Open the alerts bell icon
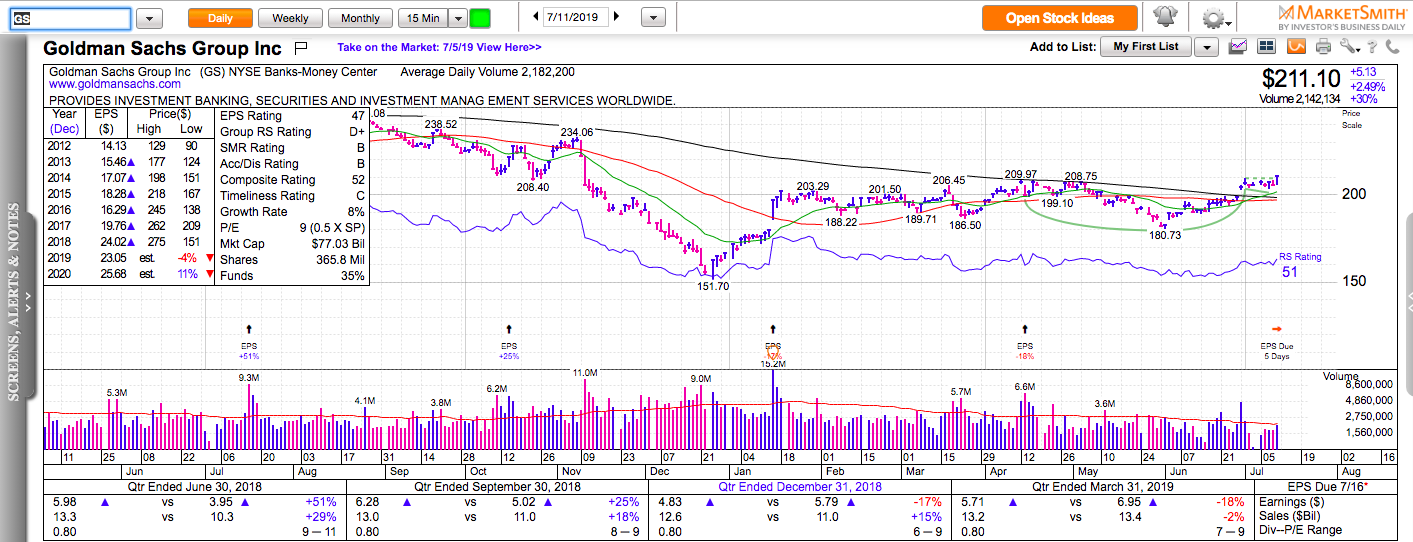 (x=1165, y=17)
